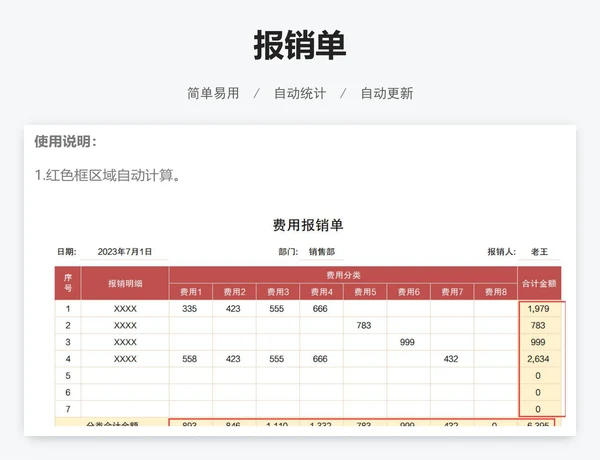The height and width of the screenshot is (460, 600).
Task: Select the cell with value 558
Action: pos(191,359)
